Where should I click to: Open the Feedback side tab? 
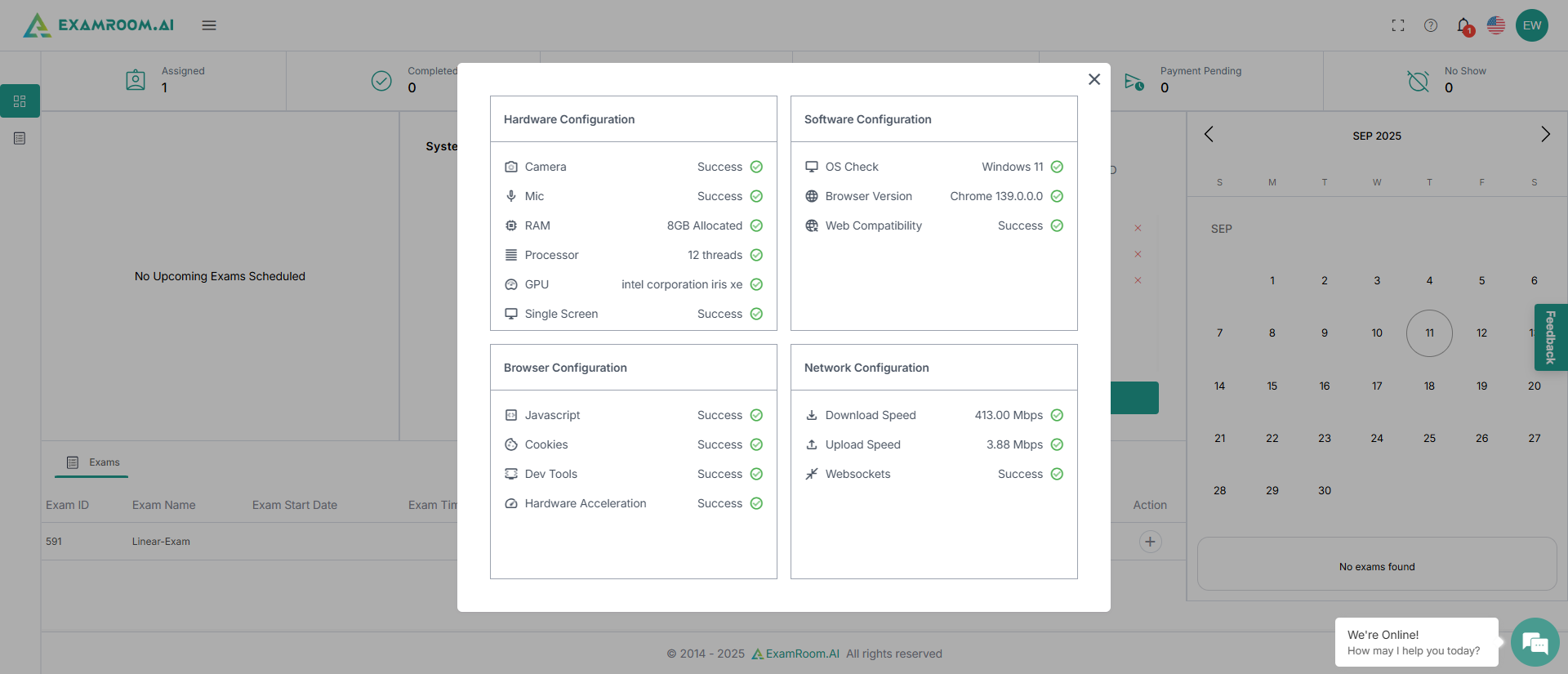(1550, 337)
